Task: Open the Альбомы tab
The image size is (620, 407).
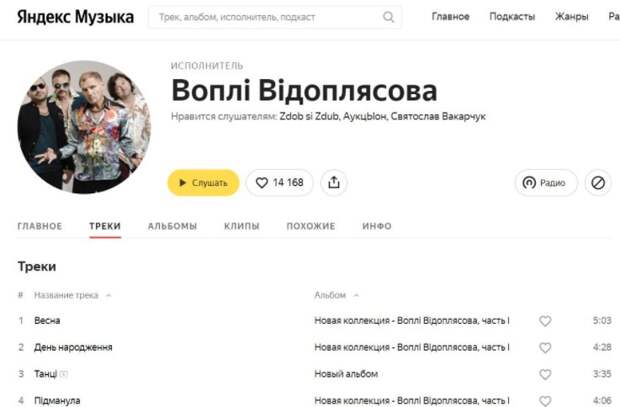Action: tap(172, 226)
